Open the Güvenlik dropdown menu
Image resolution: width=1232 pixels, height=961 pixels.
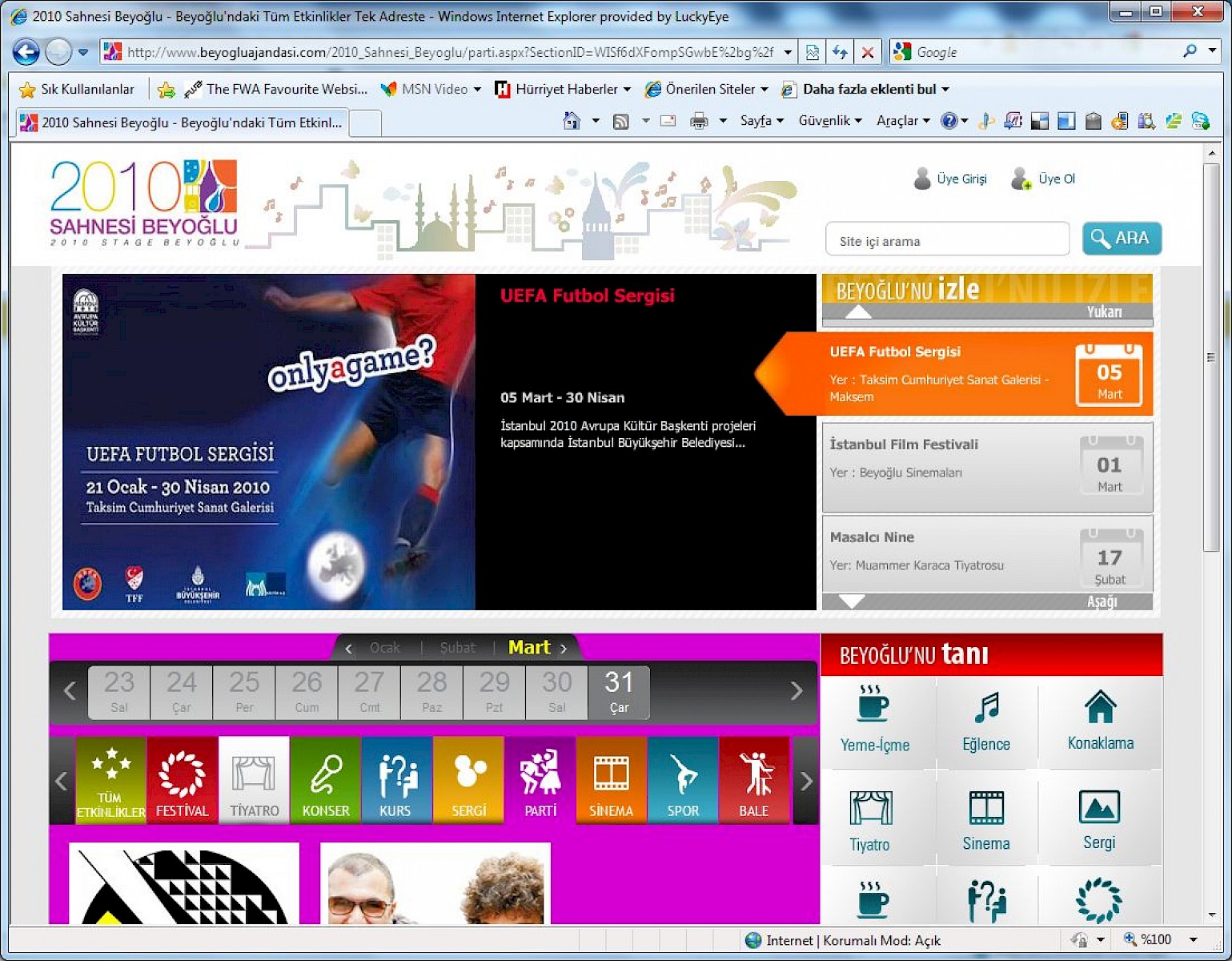[829, 121]
